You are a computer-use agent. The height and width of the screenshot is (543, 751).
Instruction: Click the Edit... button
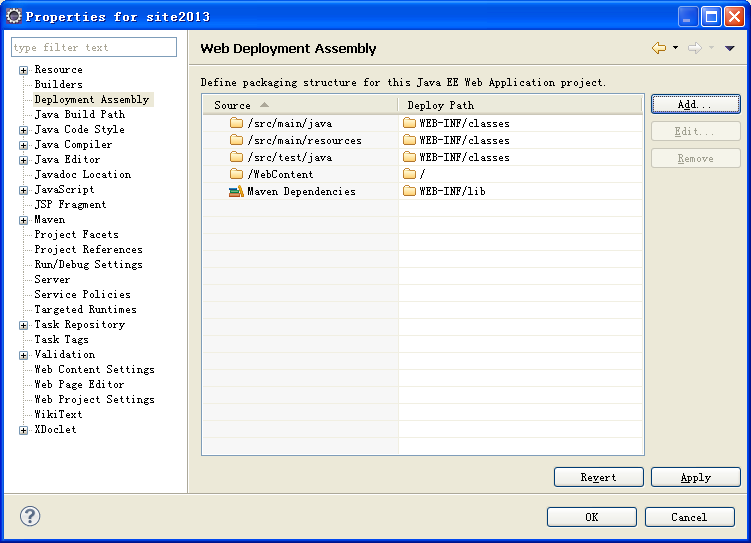[x=695, y=131]
